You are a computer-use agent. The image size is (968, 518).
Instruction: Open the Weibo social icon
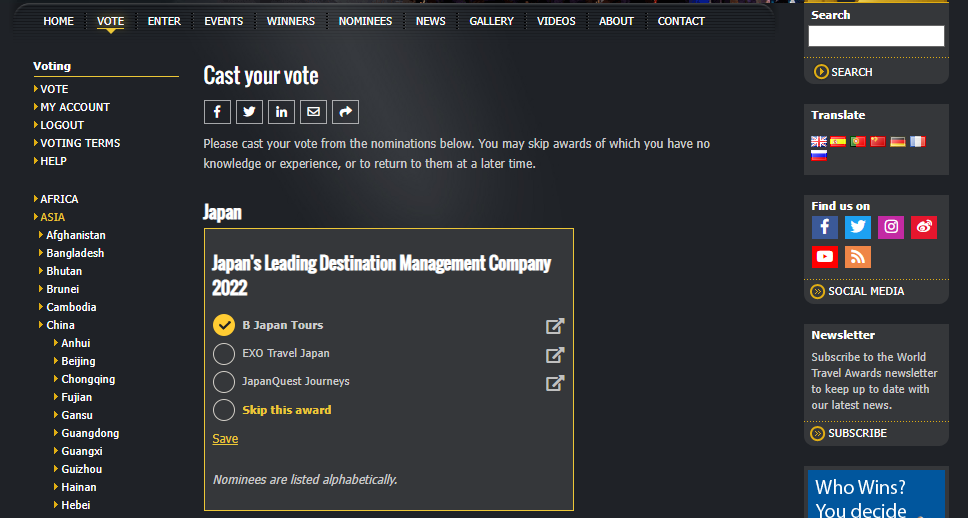(923, 227)
